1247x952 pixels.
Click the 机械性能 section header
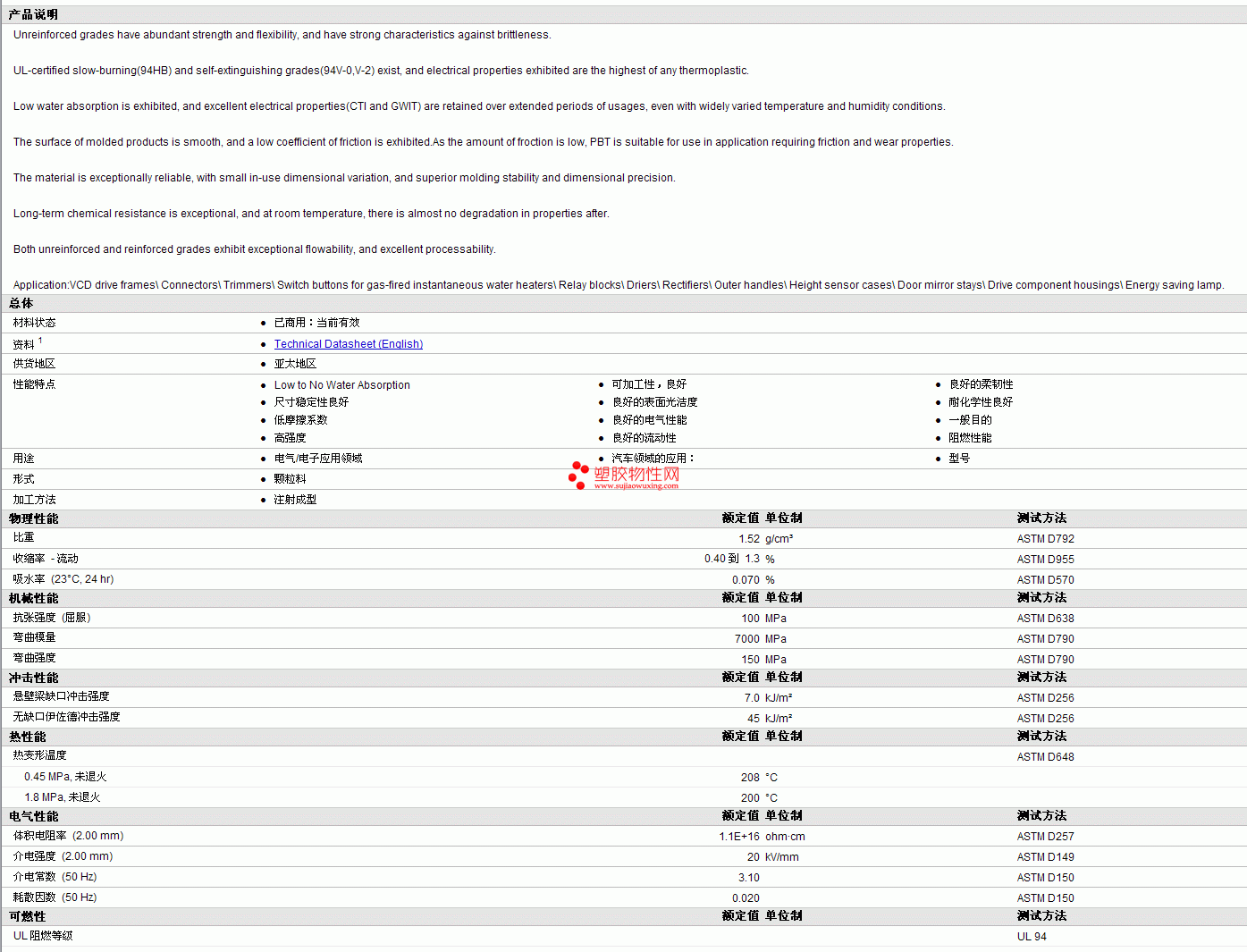click(x=33, y=598)
